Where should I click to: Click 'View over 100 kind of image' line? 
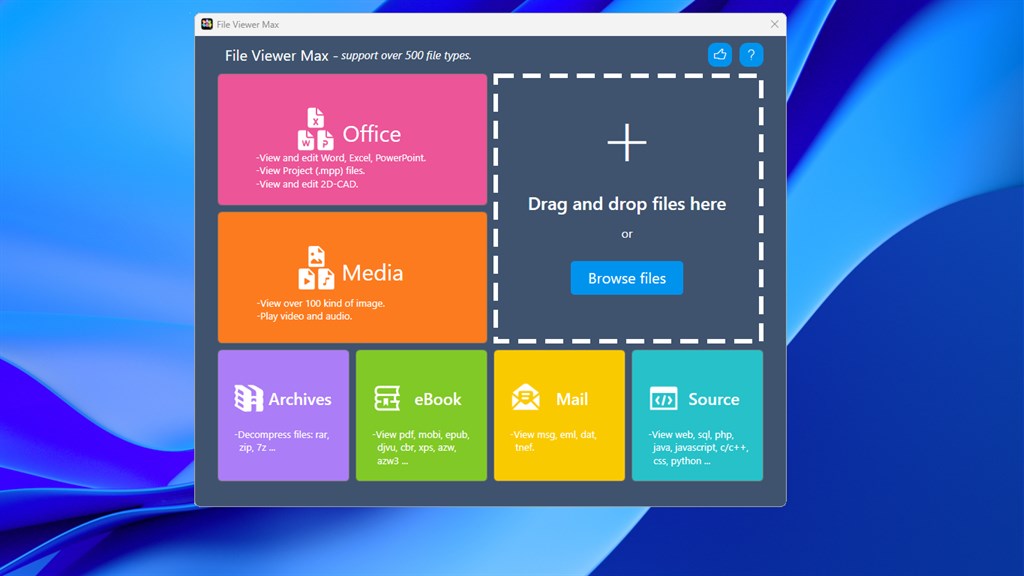[x=321, y=303]
